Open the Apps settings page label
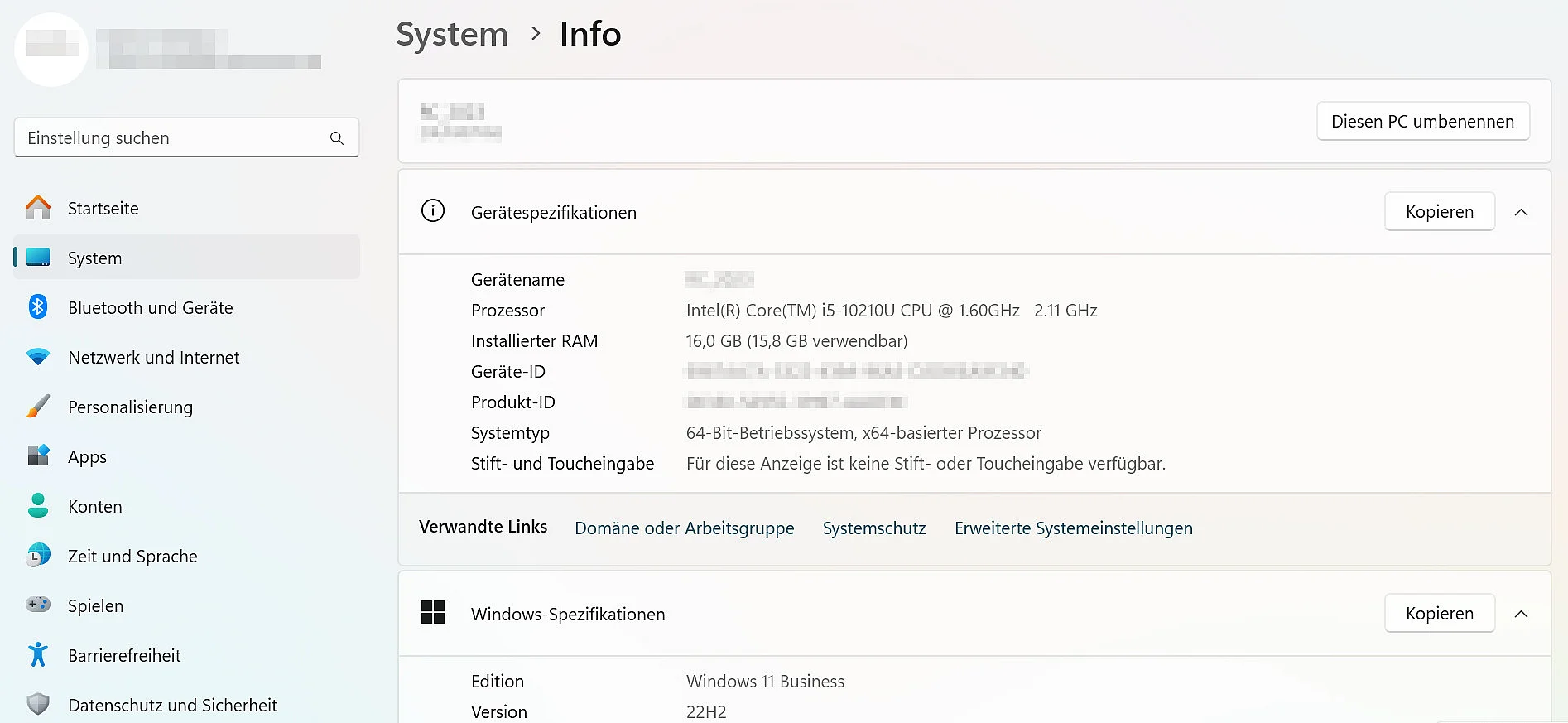1568x723 pixels. (x=87, y=457)
